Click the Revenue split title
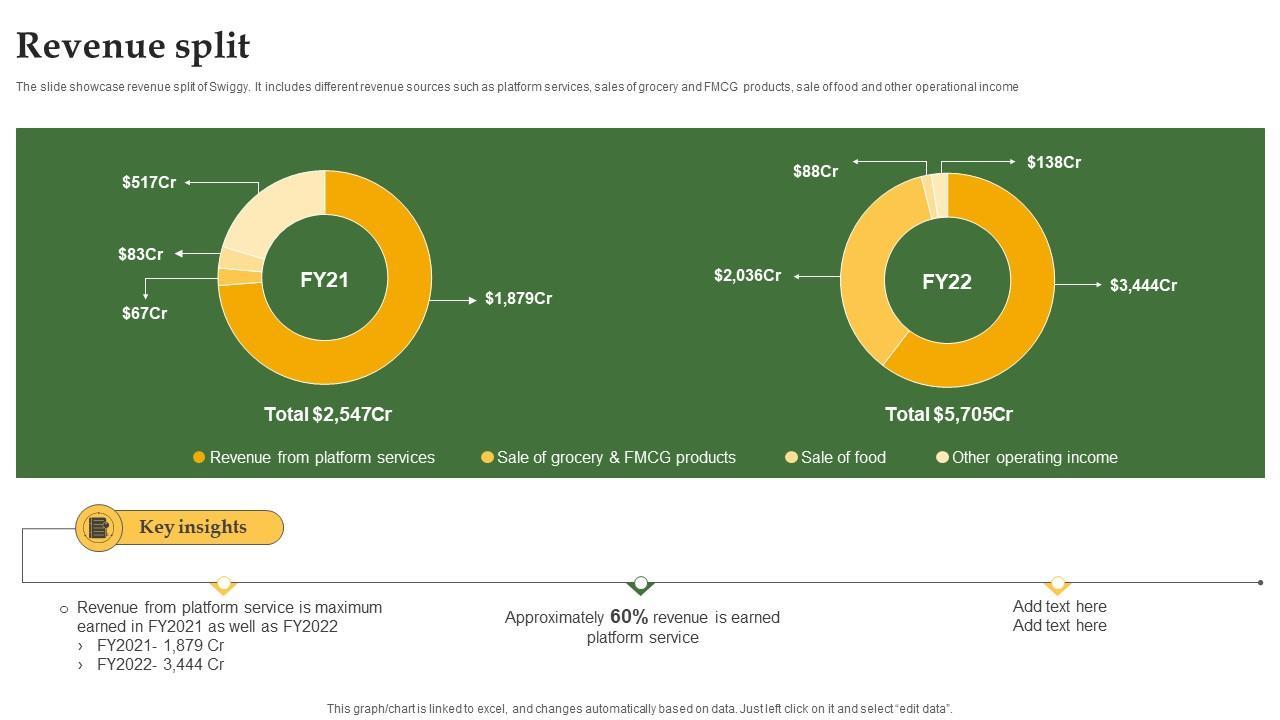Screen dimensions: 1280x720 coord(133,46)
